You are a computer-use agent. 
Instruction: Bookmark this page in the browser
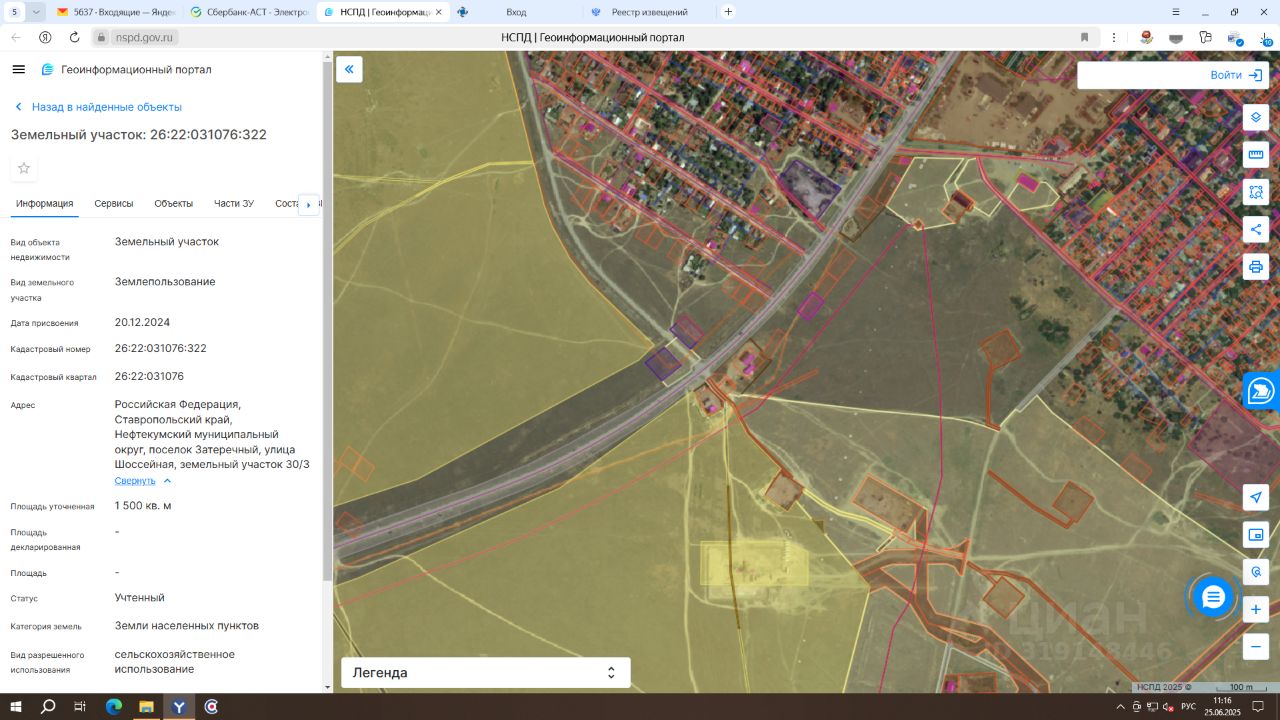(1084, 37)
